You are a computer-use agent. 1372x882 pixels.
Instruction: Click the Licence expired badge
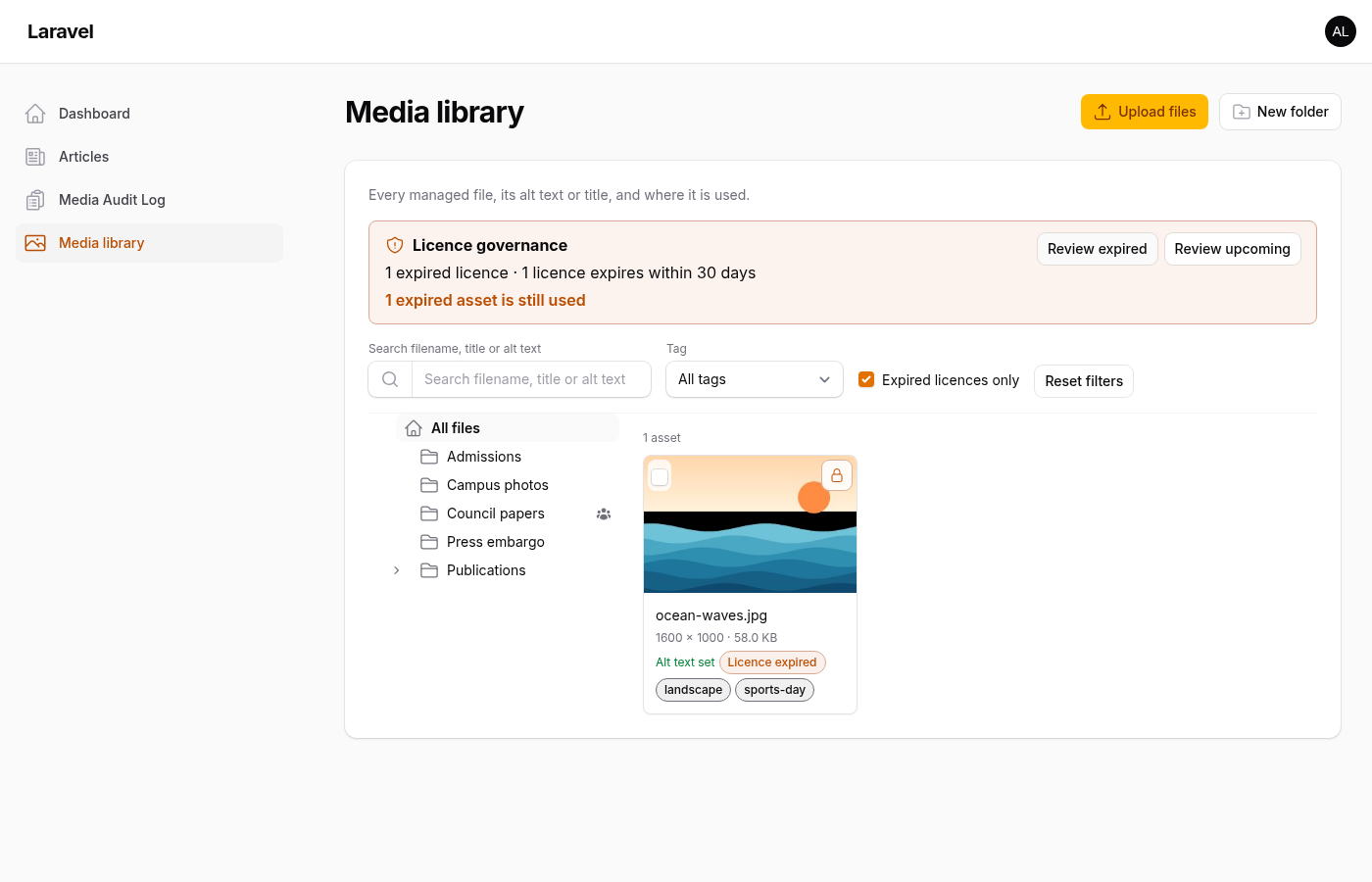tap(772, 662)
